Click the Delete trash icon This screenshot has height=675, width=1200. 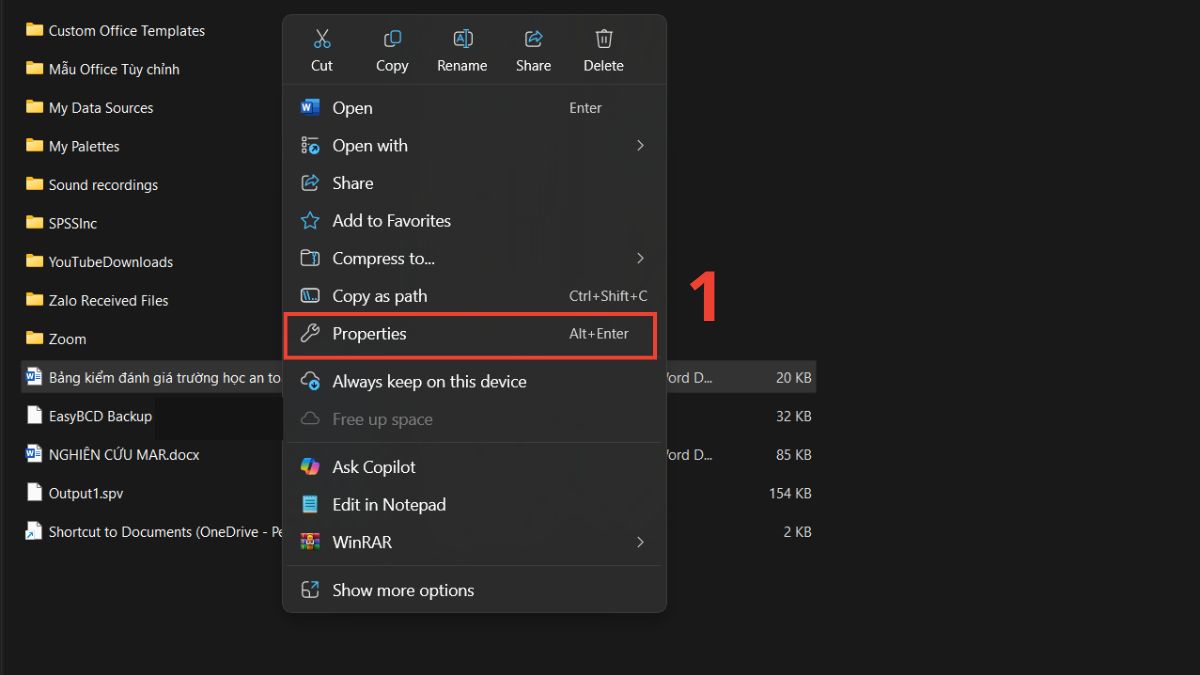pyautogui.click(x=603, y=37)
